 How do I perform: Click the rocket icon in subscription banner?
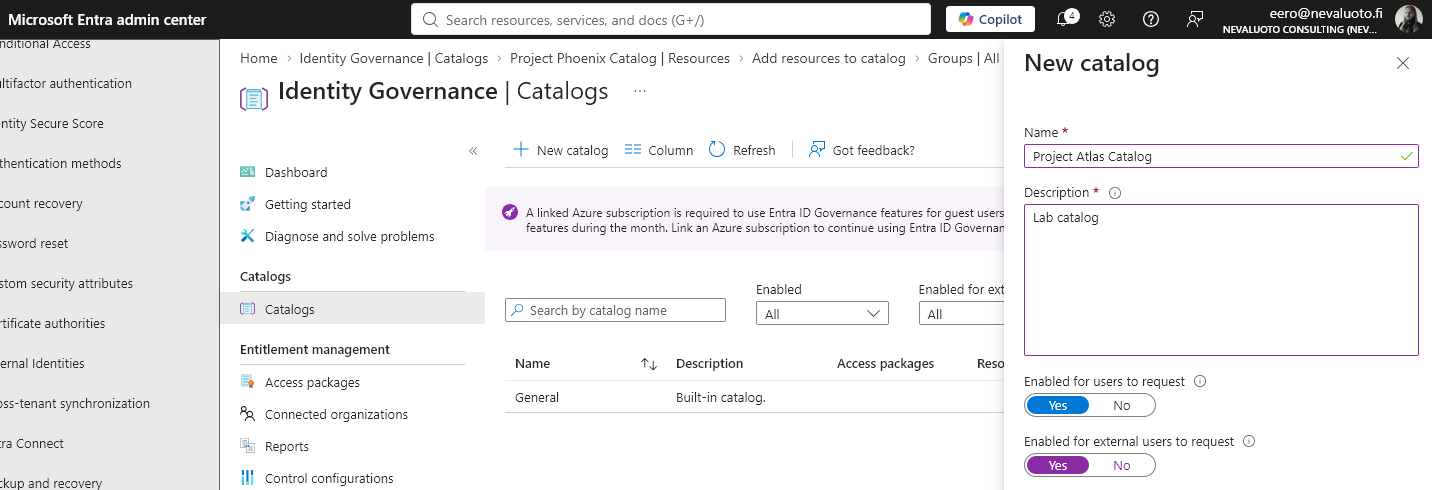(509, 212)
